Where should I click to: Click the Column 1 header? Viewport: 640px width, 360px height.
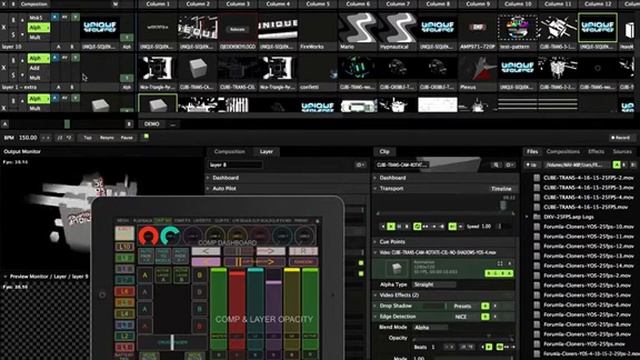pos(158,4)
